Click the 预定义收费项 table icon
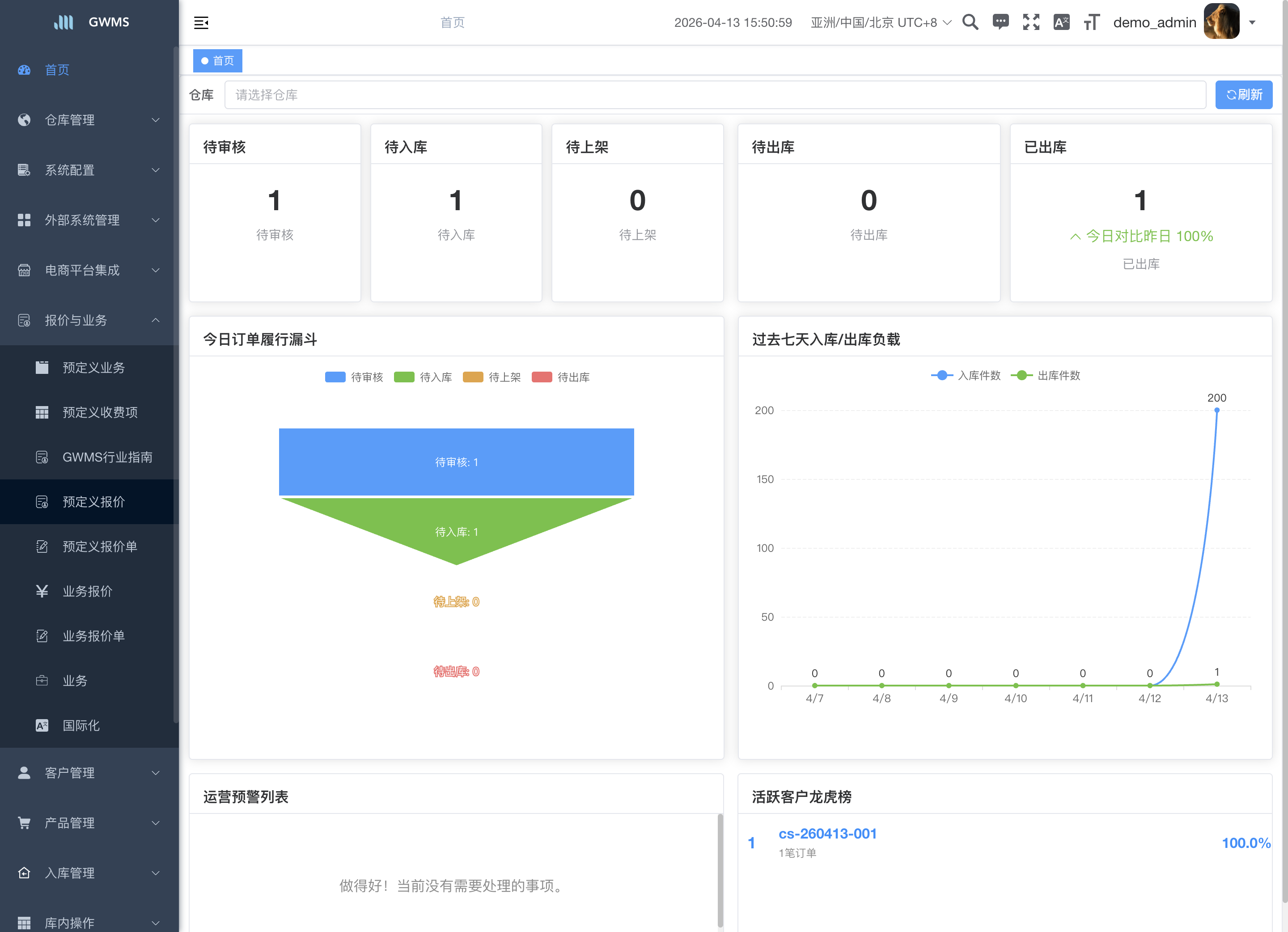The image size is (1288, 932). click(42, 412)
